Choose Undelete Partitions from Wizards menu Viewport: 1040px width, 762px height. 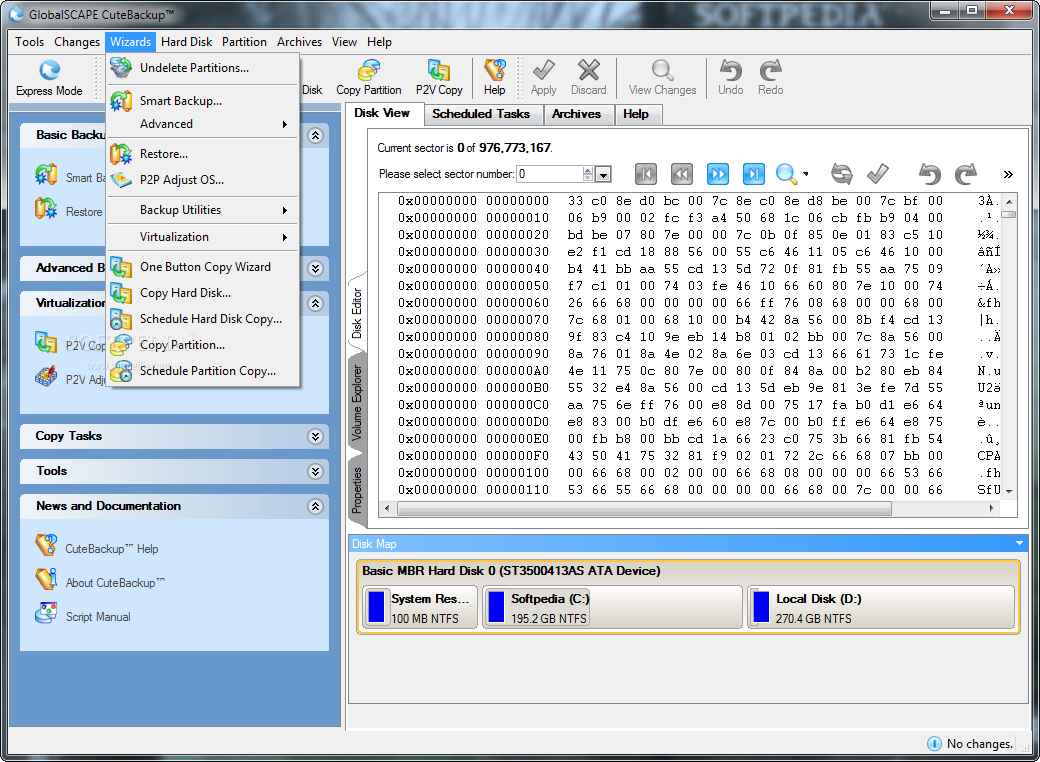click(x=202, y=68)
